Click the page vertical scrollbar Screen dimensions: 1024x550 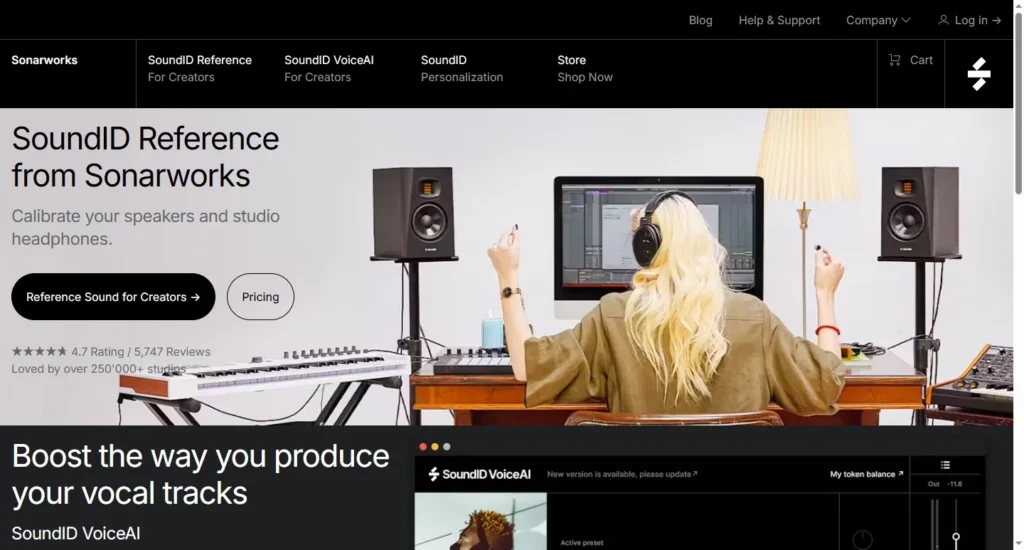click(x=1018, y=100)
